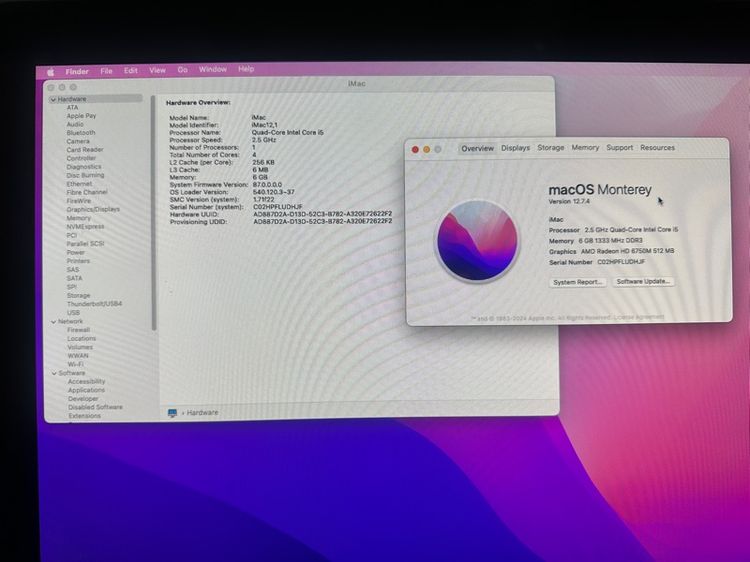This screenshot has width=750, height=562.
Task: Click the macOS Monterey logo image
Action: 476,240
